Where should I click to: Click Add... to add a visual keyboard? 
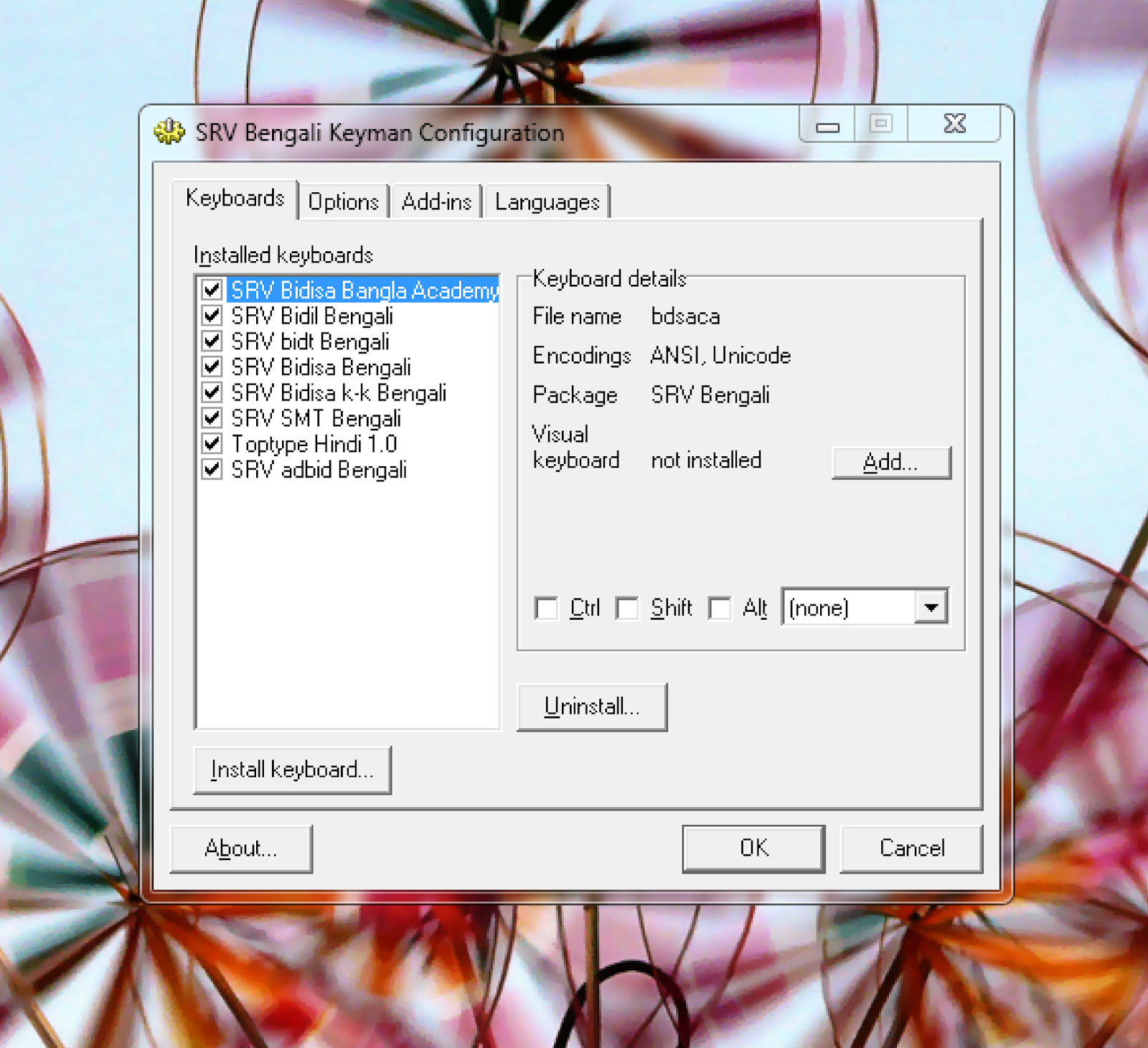coord(891,462)
